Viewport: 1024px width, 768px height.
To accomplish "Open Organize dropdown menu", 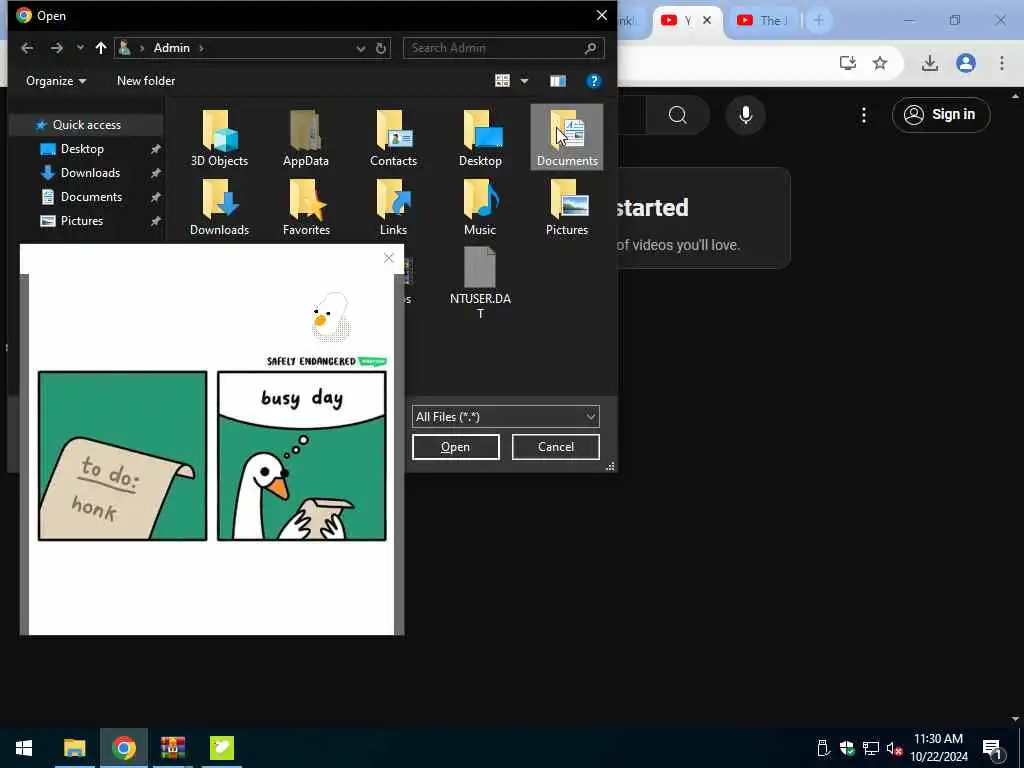I will [x=56, y=80].
